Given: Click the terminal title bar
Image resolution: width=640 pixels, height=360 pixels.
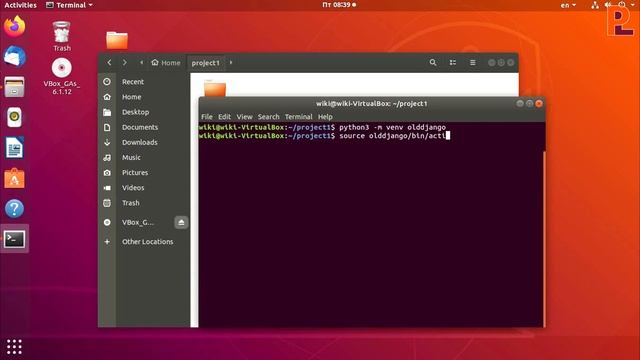Looking at the screenshot, I should (371, 104).
